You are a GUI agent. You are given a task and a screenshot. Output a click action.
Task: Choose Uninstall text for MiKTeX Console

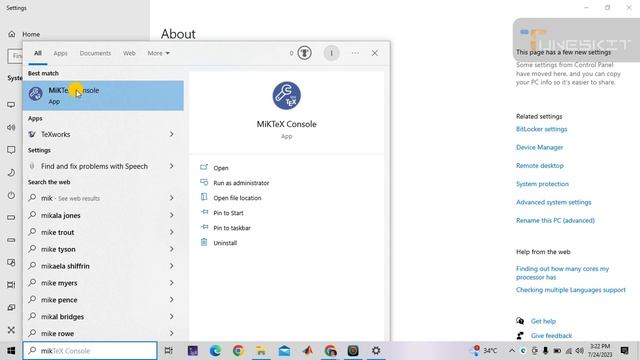(225, 243)
